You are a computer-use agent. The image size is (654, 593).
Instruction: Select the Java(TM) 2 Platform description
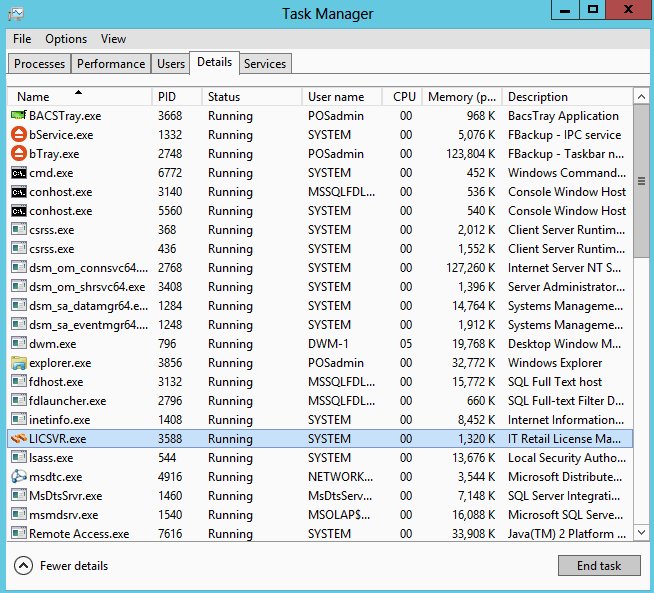coord(567,533)
